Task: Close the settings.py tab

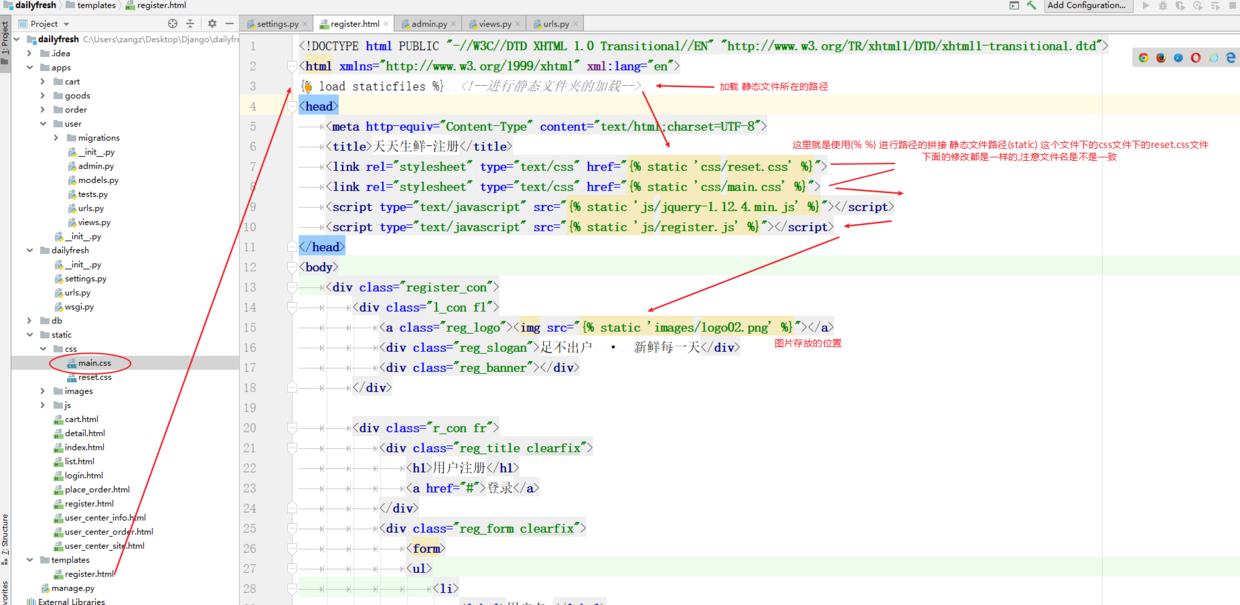Action: coord(306,24)
